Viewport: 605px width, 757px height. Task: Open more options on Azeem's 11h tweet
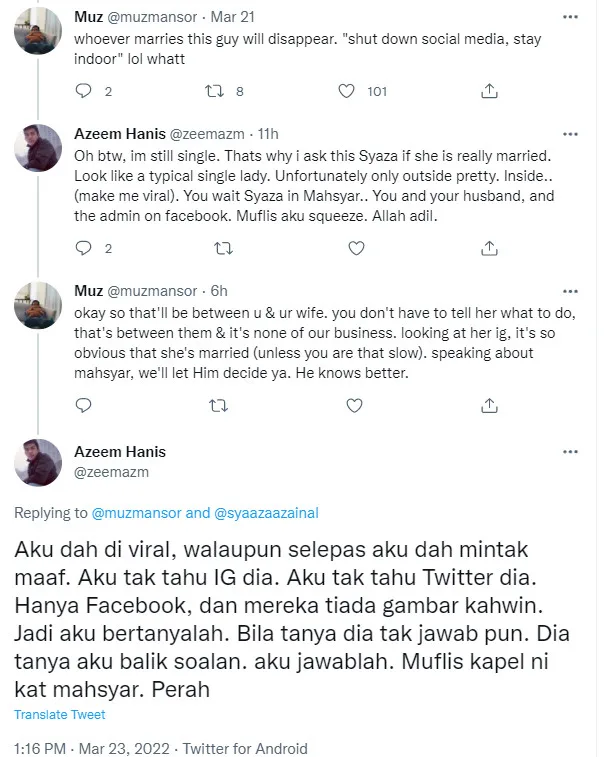[x=569, y=133]
